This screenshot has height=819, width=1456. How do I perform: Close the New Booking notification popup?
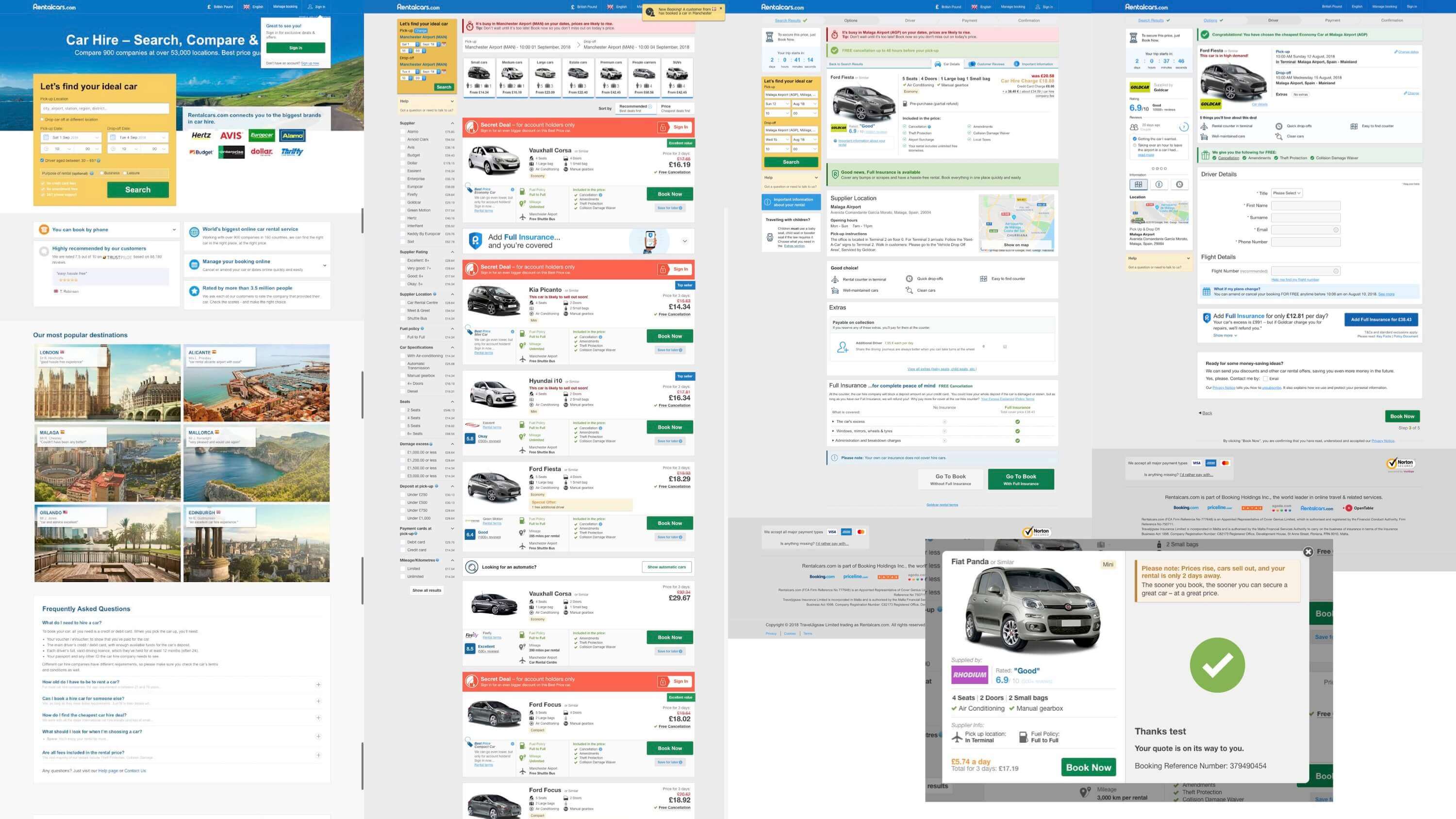pos(721,8)
